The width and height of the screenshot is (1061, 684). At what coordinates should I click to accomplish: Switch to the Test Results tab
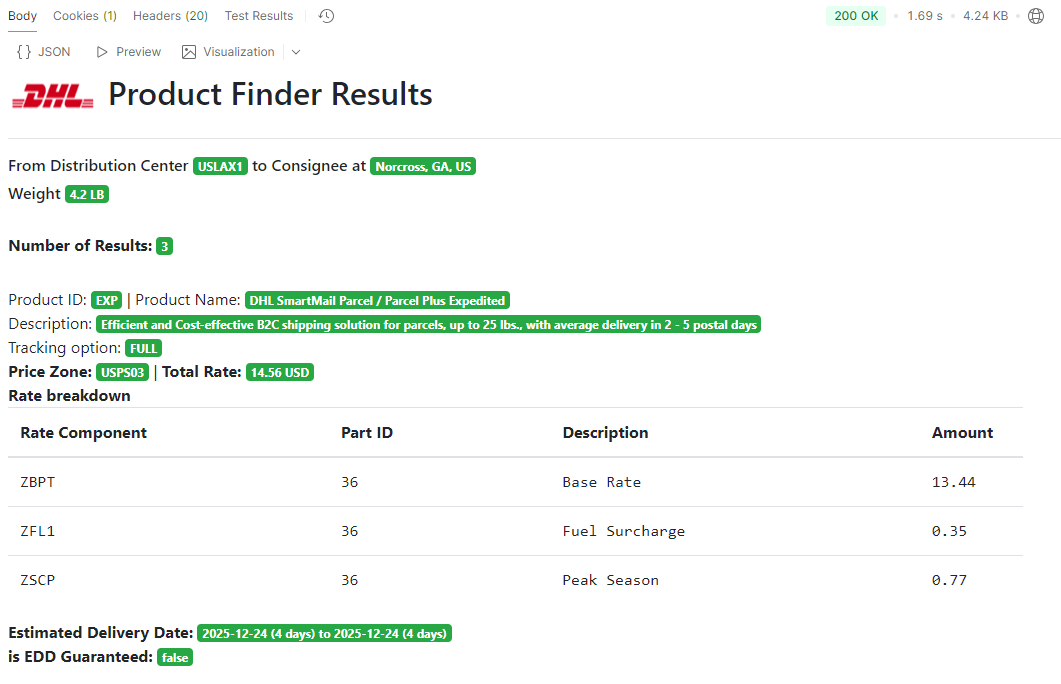pyautogui.click(x=259, y=16)
